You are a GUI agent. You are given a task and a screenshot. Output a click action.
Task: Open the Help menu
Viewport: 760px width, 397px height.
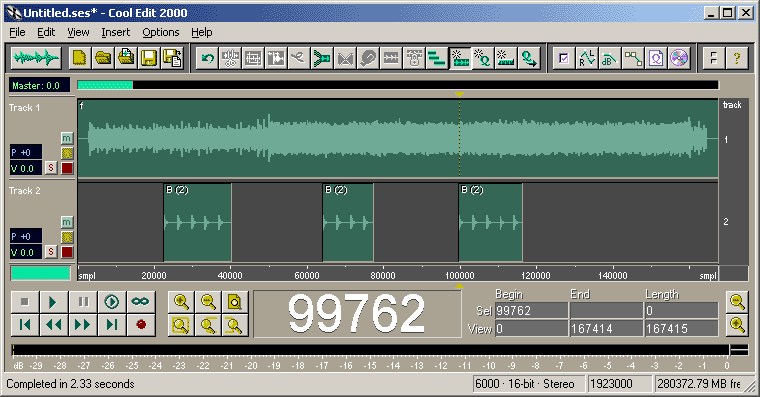pyautogui.click(x=202, y=32)
